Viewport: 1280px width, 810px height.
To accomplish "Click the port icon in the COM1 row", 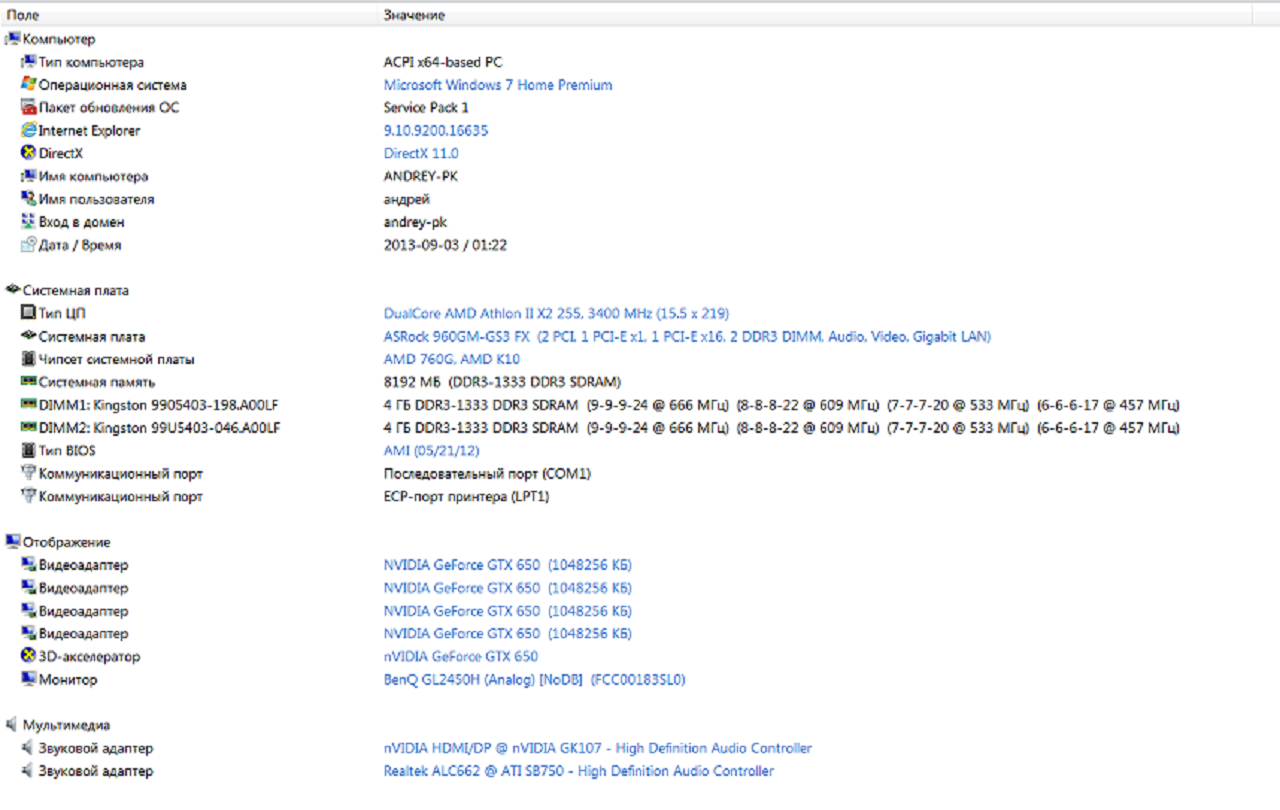I will coord(28,473).
